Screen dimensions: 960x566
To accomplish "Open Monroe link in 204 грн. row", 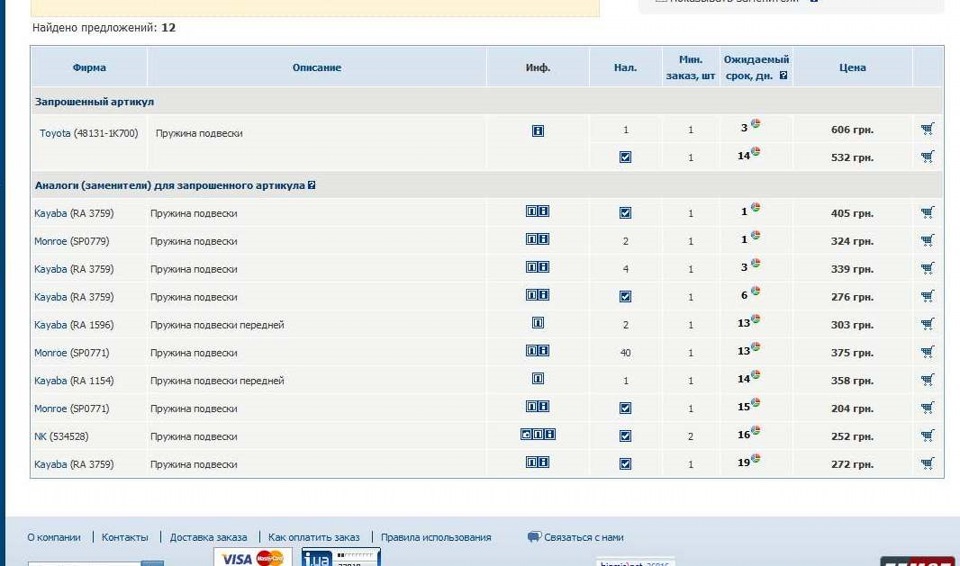I will pos(50,409).
